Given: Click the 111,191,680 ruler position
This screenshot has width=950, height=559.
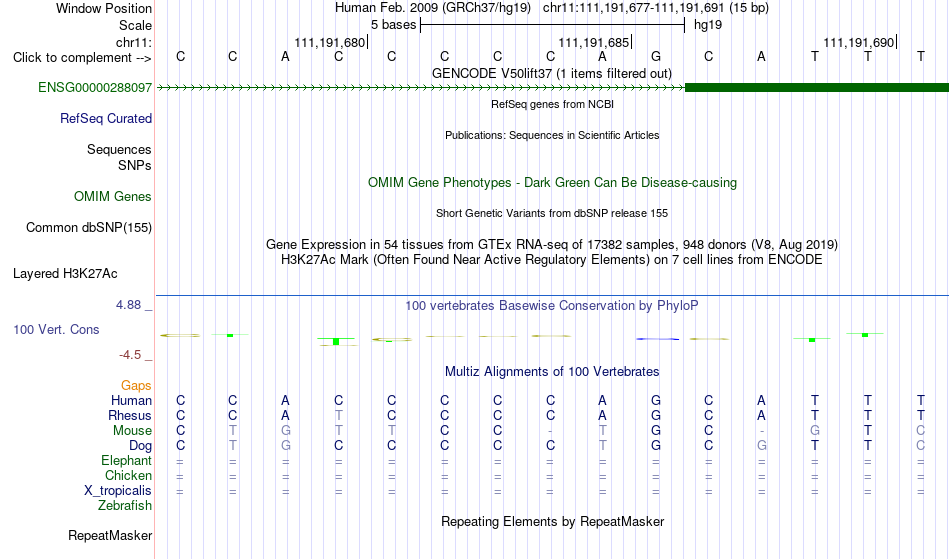Looking at the screenshot, I should [x=330, y=42].
